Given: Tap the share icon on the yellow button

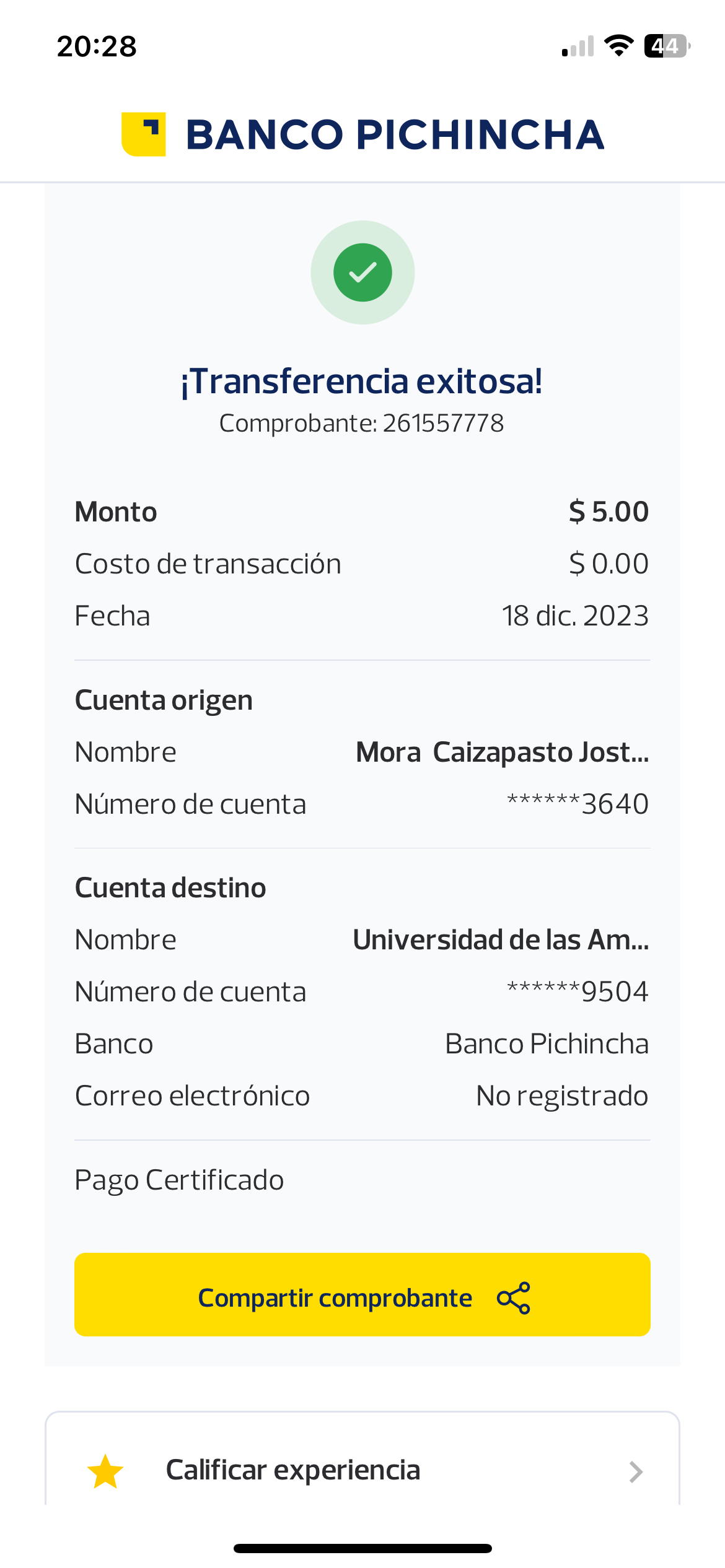Looking at the screenshot, I should coord(514,1297).
